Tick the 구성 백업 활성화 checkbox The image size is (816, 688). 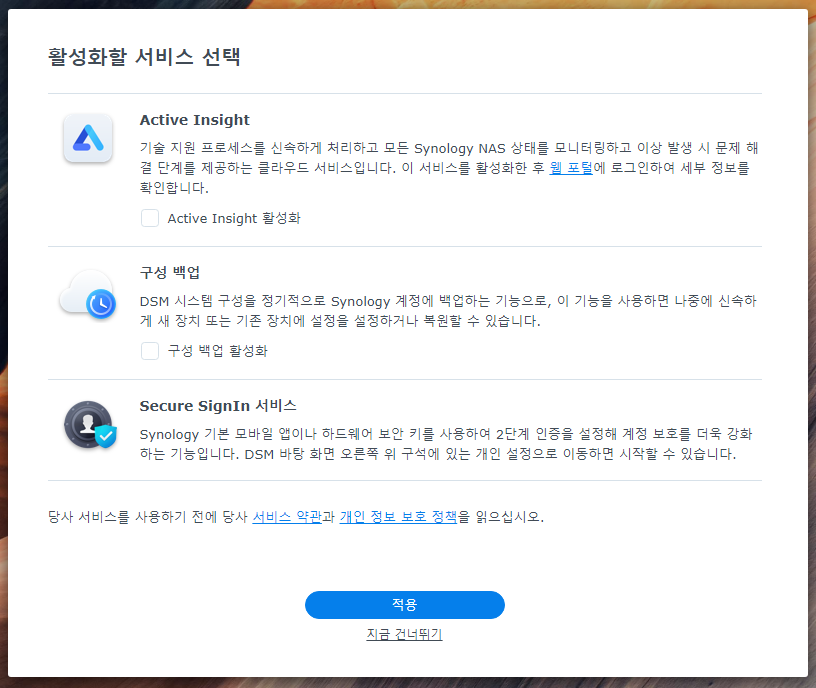pos(150,351)
